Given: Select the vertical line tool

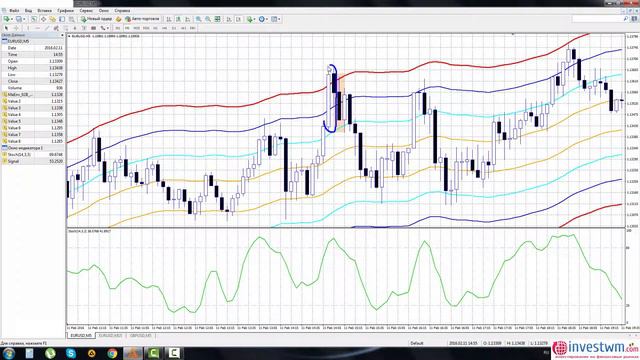Looking at the screenshot, I should pos(28,28).
